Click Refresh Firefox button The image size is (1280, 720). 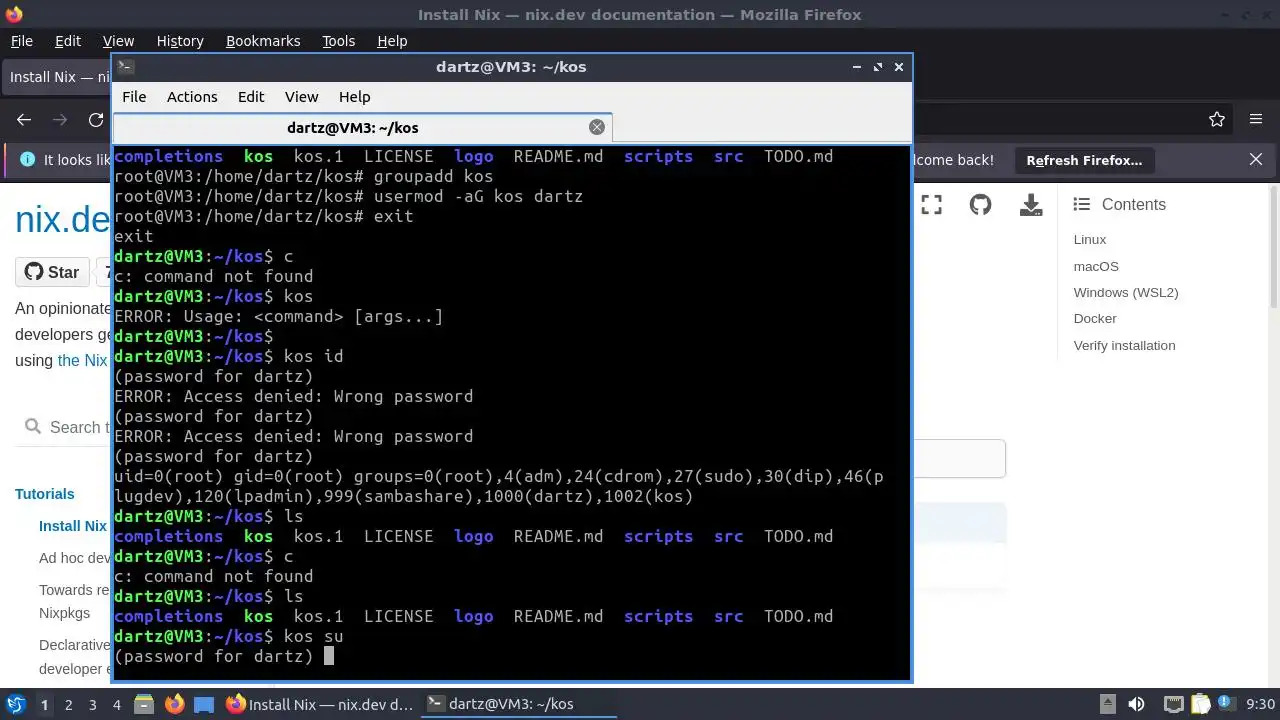pos(1084,160)
